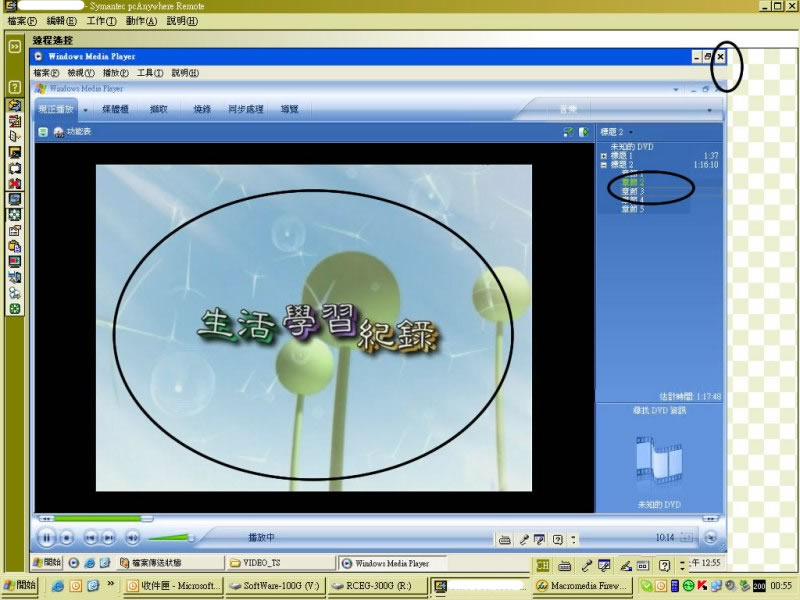Image resolution: width=800 pixels, height=600 pixels.
Task: Open the 現正播放 tab dropdown arrow
Action: [x=85, y=110]
